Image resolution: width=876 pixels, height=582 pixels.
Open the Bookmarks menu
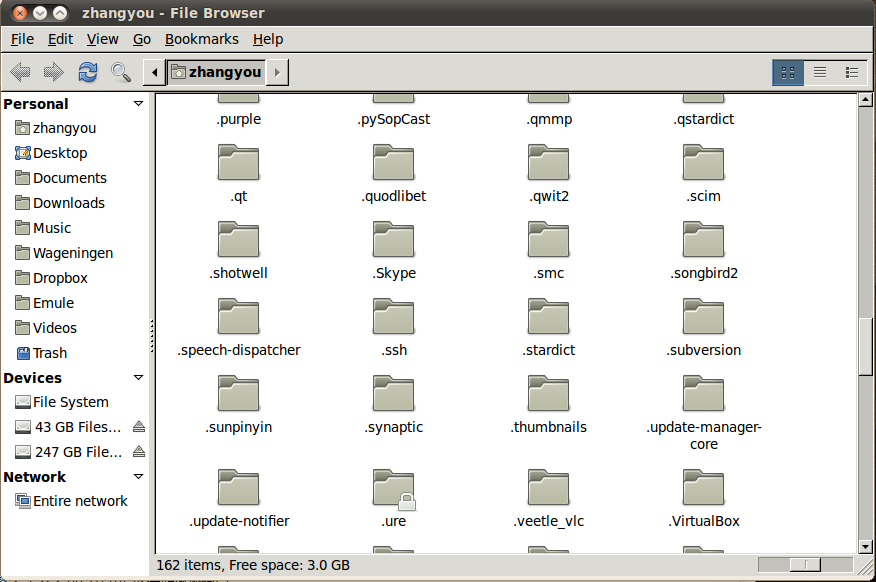tap(202, 39)
